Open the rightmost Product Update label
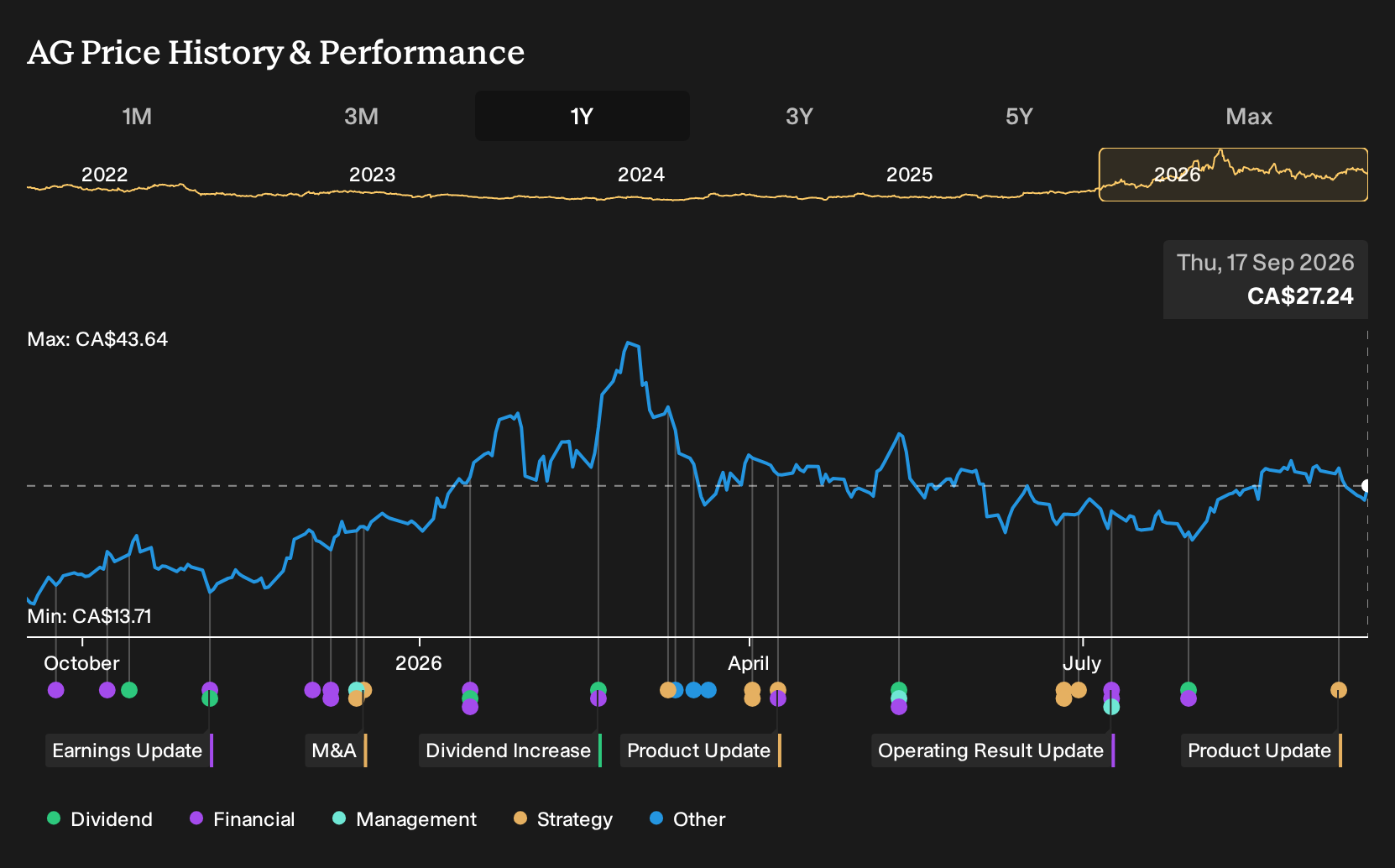Screen dimensions: 1395x868 (1261, 750)
